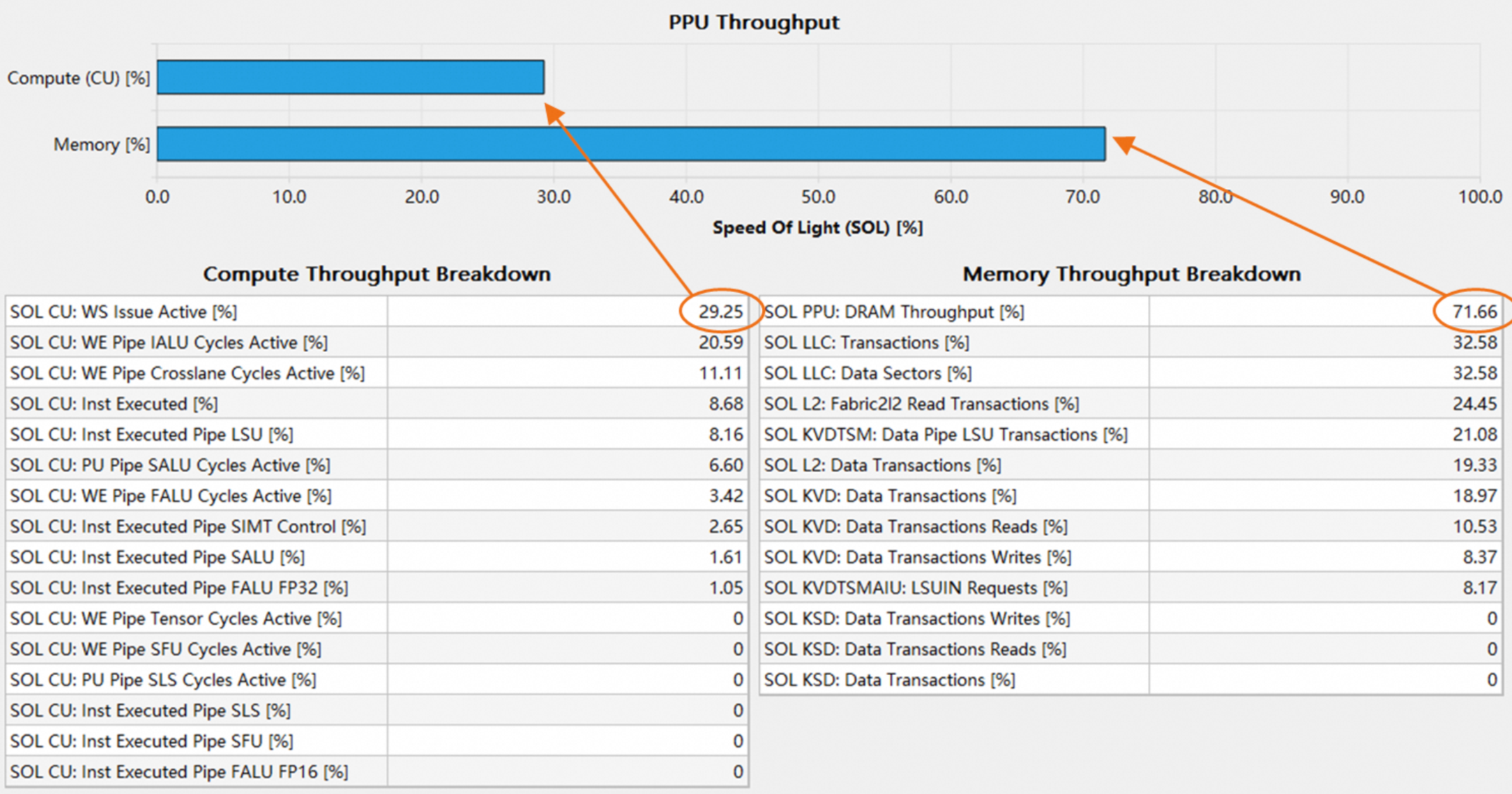Select the KVDTSMAIU: LSUIN Requests row
The image size is (1512, 794).
tap(915, 588)
